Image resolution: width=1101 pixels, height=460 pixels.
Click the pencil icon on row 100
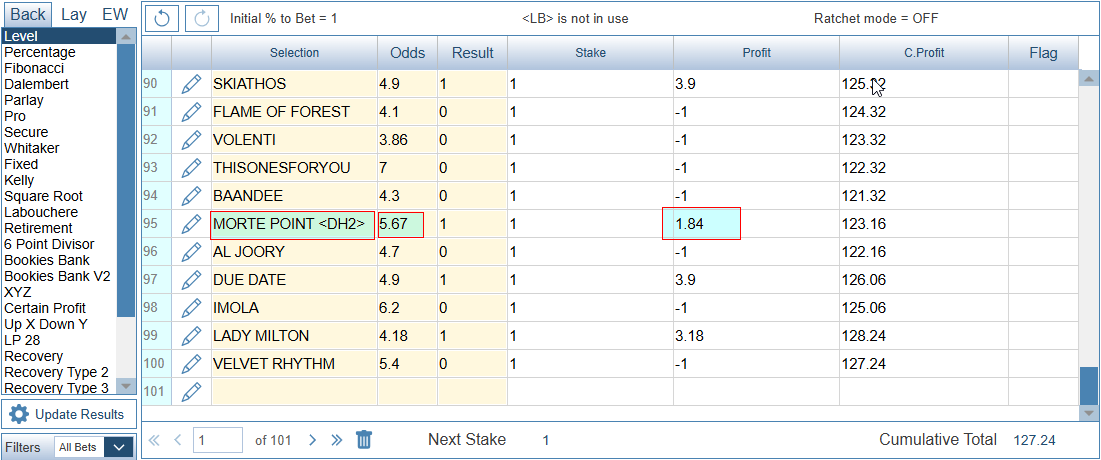191,364
